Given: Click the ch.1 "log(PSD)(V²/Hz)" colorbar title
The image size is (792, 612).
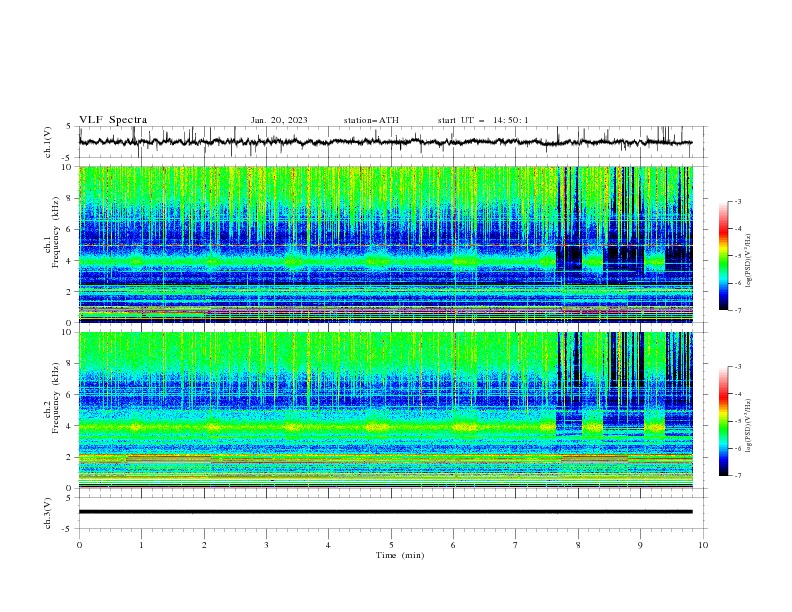Looking at the screenshot, I should 749,261.
